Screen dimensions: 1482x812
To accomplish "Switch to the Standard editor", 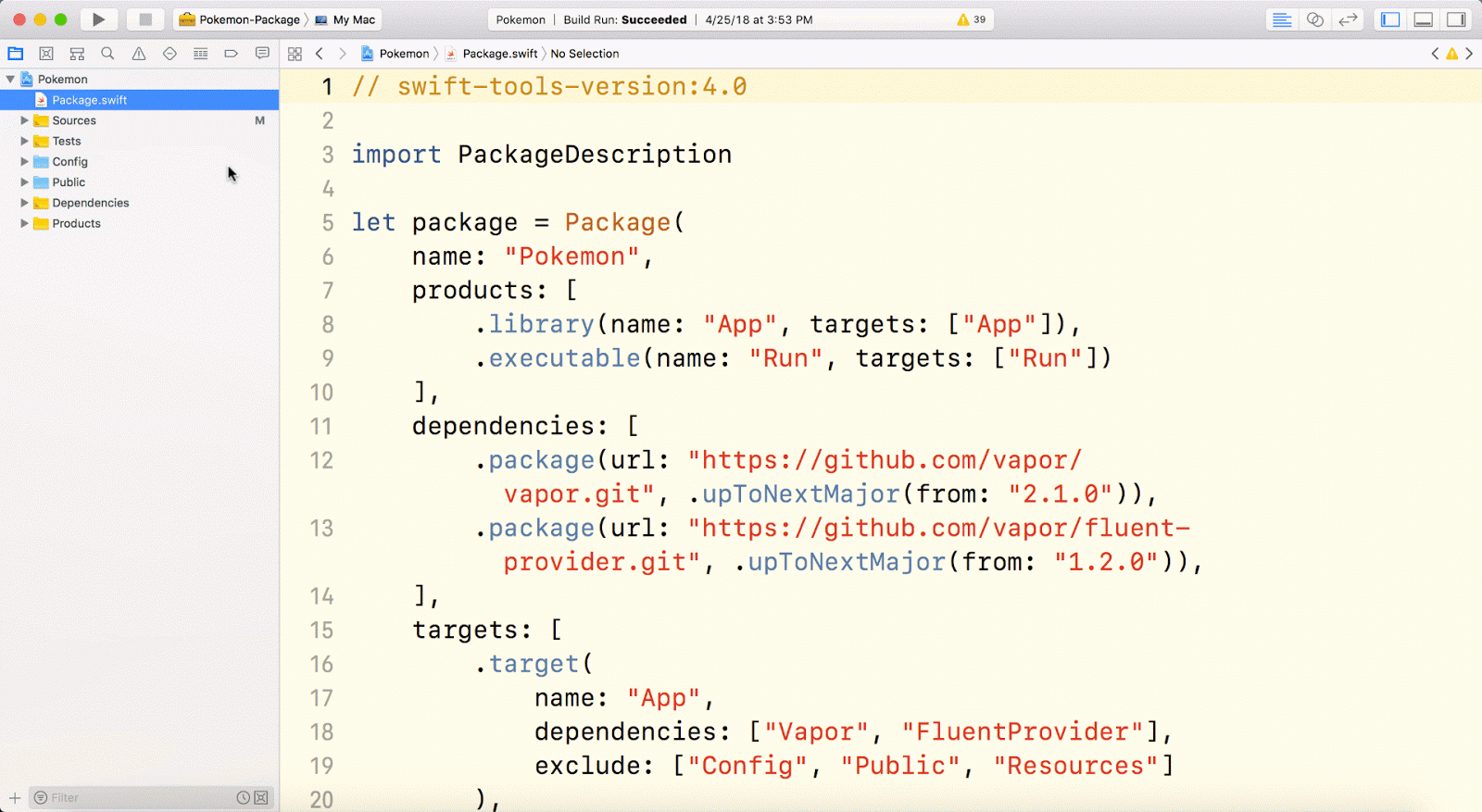I will [x=1282, y=19].
